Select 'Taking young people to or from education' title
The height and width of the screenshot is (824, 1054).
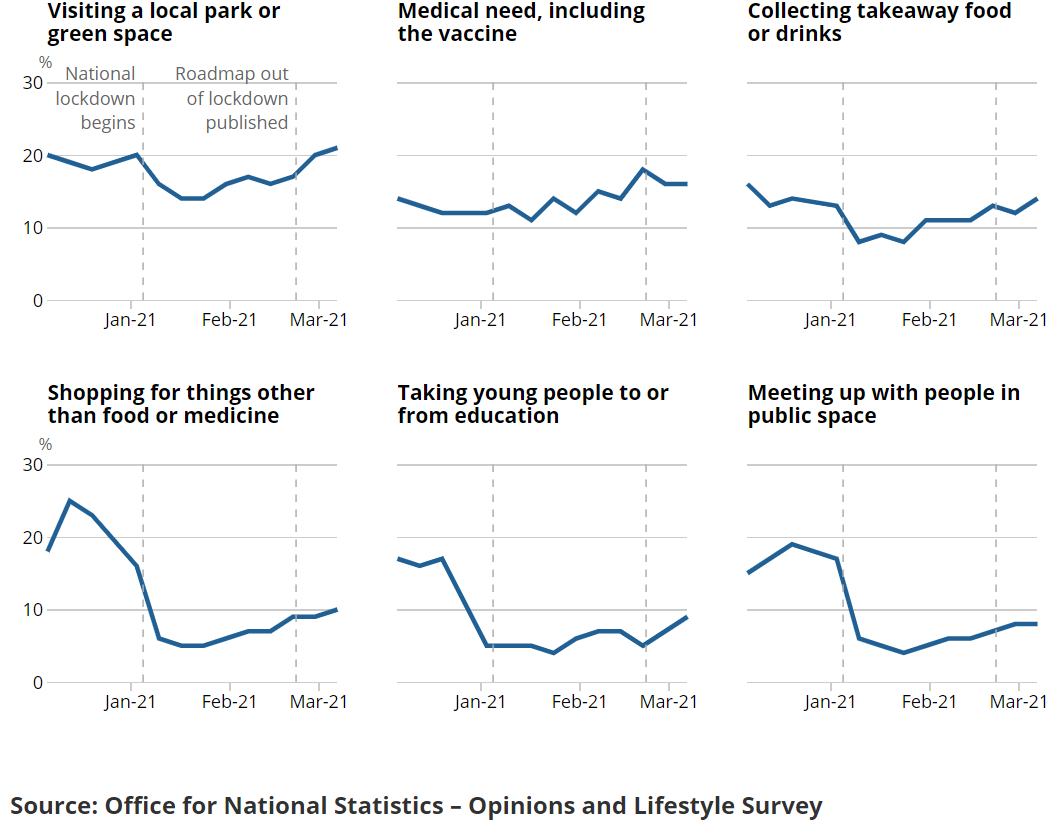[533, 404]
